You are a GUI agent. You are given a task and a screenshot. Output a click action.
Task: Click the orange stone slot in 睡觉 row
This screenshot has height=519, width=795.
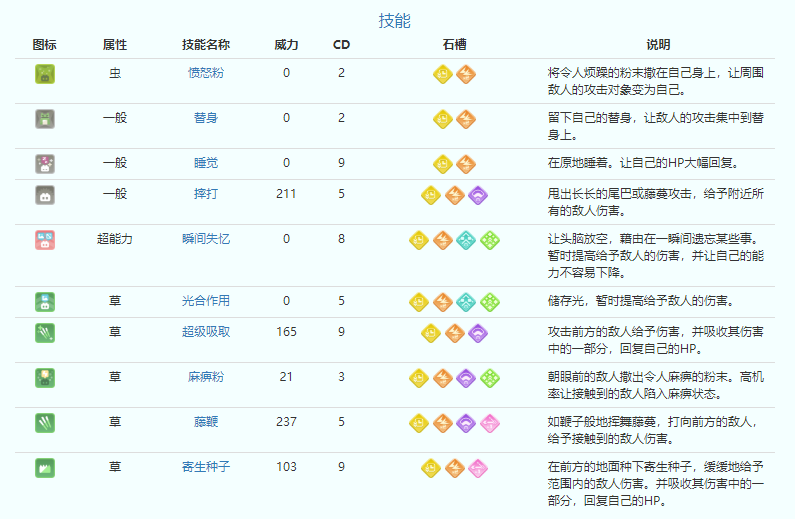click(x=466, y=164)
